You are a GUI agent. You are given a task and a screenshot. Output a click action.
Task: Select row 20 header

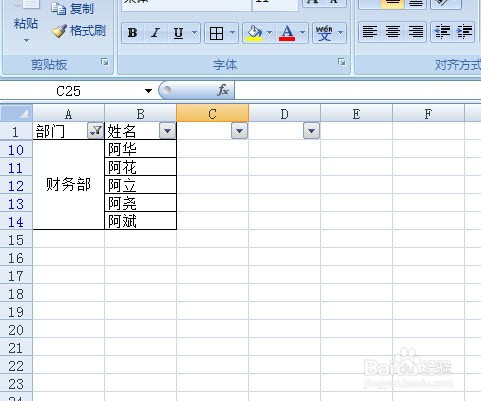click(16, 330)
